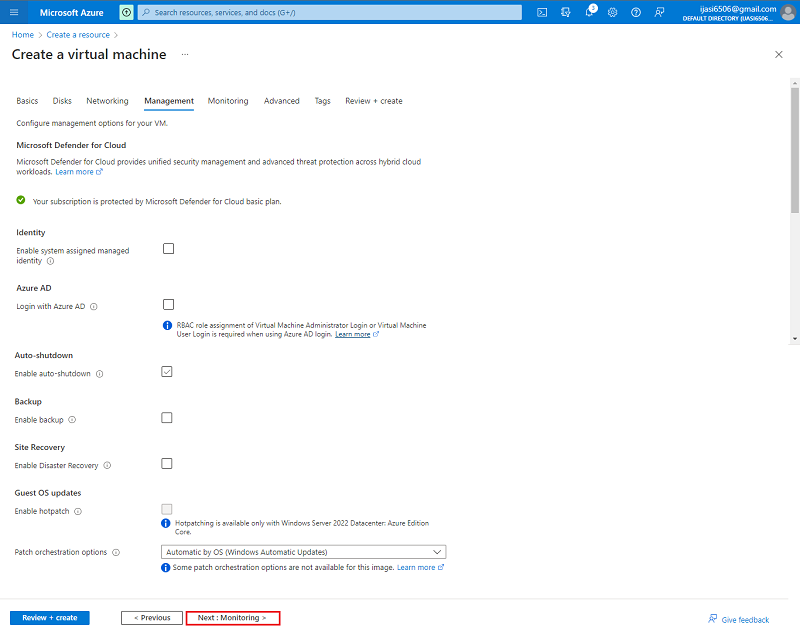Enable Disaster Recovery under Site Recovery
Image resolution: width=800 pixels, height=632 pixels.
[x=166, y=463]
